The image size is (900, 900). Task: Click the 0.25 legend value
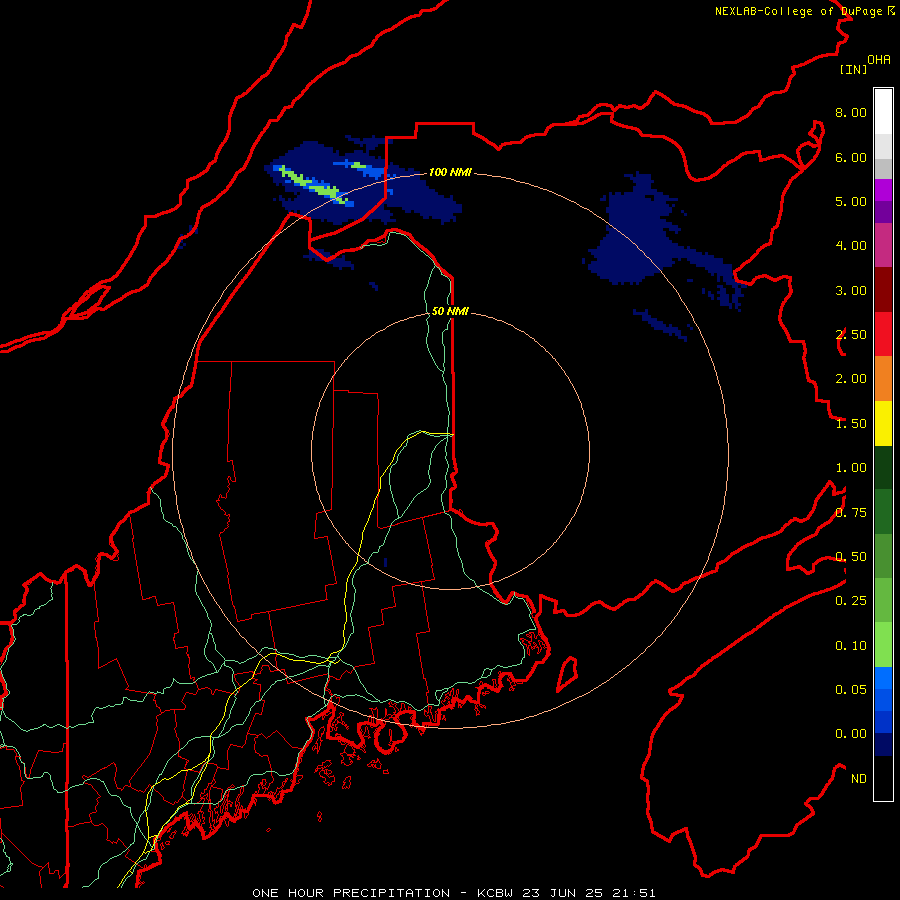point(851,601)
